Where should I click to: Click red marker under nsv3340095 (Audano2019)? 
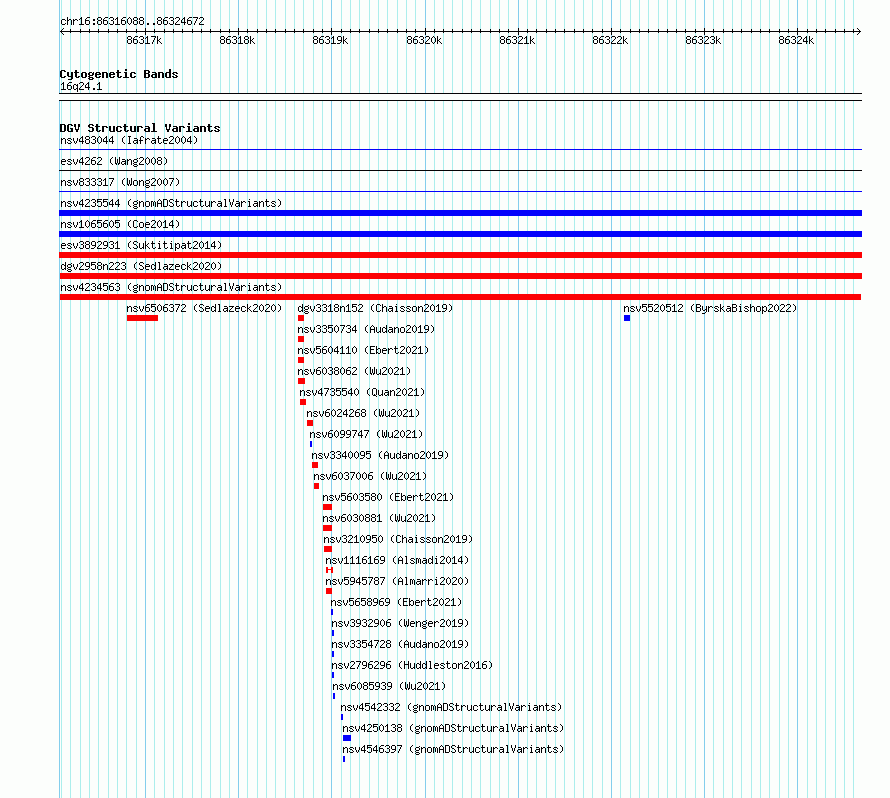pyautogui.click(x=315, y=465)
